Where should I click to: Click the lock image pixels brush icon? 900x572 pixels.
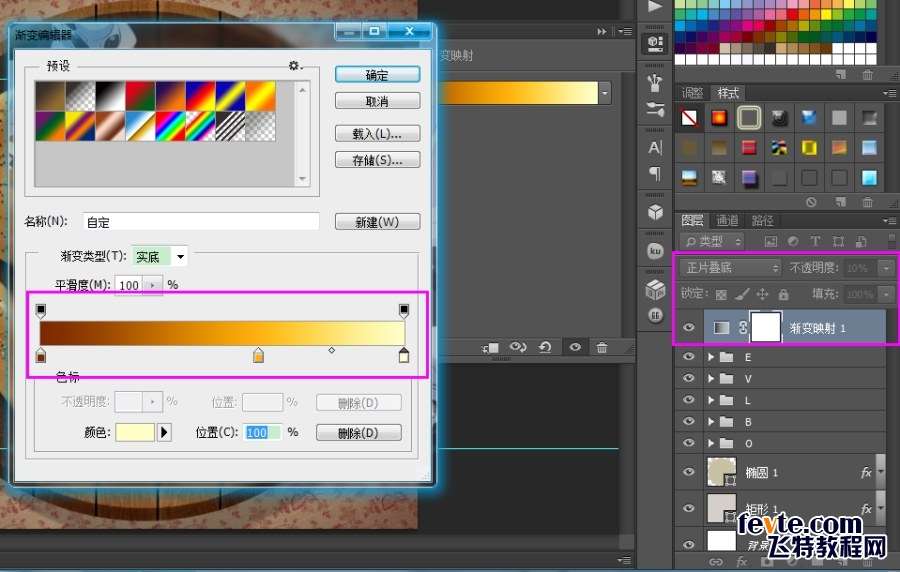[x=742, y=294]
